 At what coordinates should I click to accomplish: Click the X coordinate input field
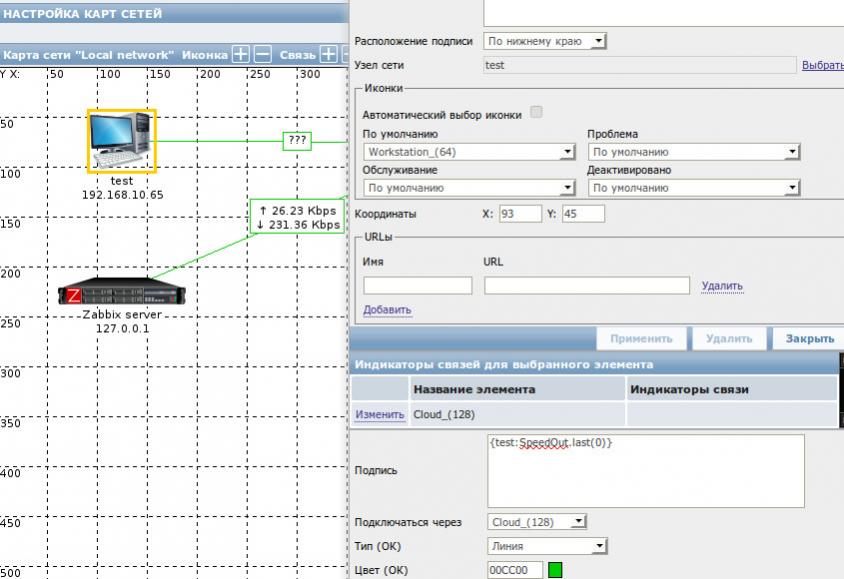(x=520, y=213)
